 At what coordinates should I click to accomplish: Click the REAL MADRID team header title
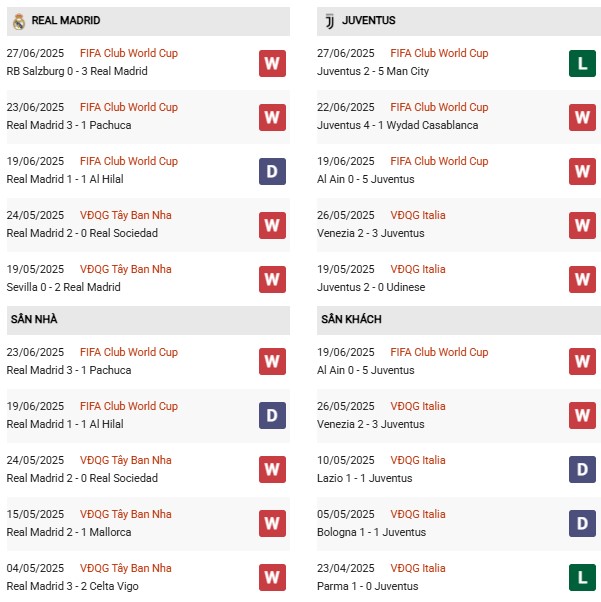point(66,20)
